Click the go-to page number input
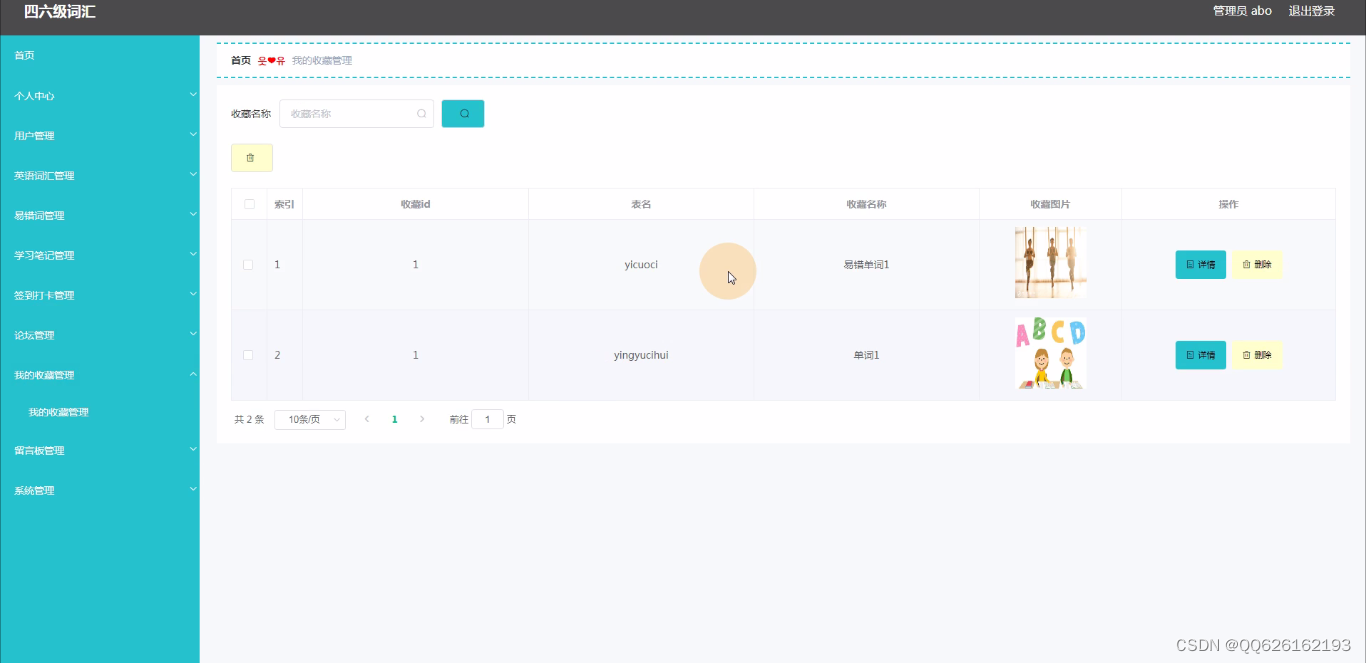Image resolution: width=1366 pixels, height=663 pixels. 487,420
